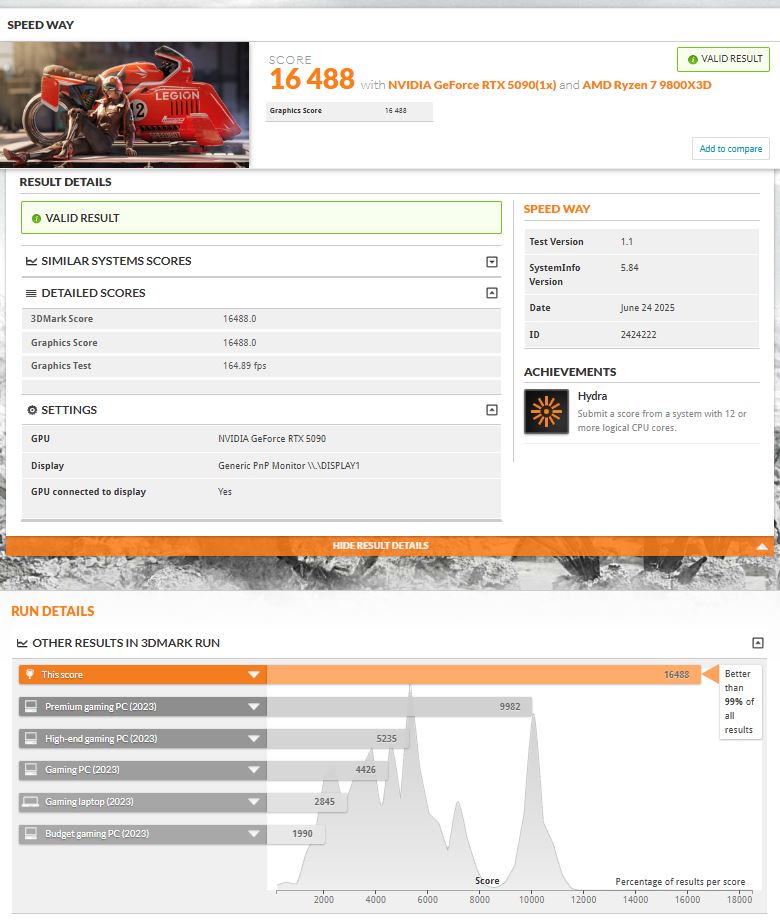Click the gear icon beside Settings heading
This screenshot has height=923, width=780.
coord(32,410)
